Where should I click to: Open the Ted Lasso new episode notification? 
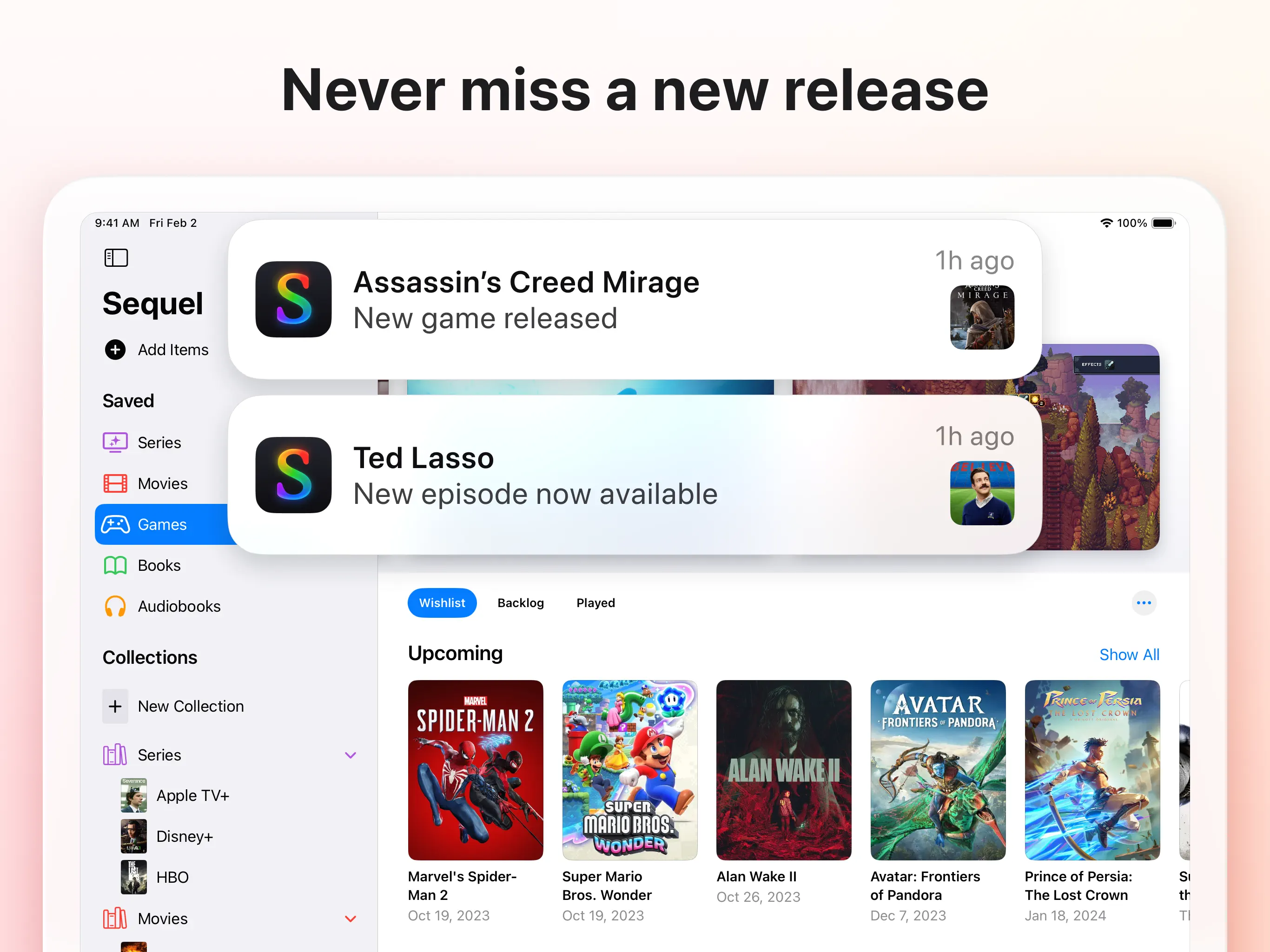tap(635, 475)
